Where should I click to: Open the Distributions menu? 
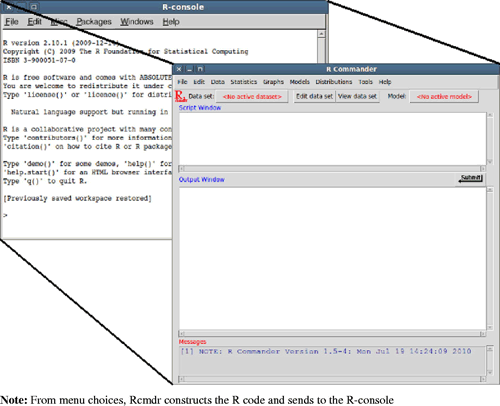coord(334,82)
